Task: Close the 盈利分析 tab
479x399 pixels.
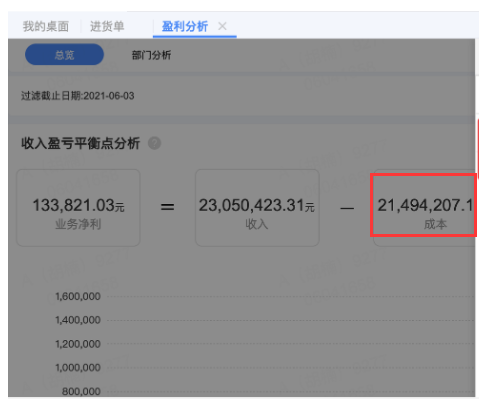Action: pos(222,26)
